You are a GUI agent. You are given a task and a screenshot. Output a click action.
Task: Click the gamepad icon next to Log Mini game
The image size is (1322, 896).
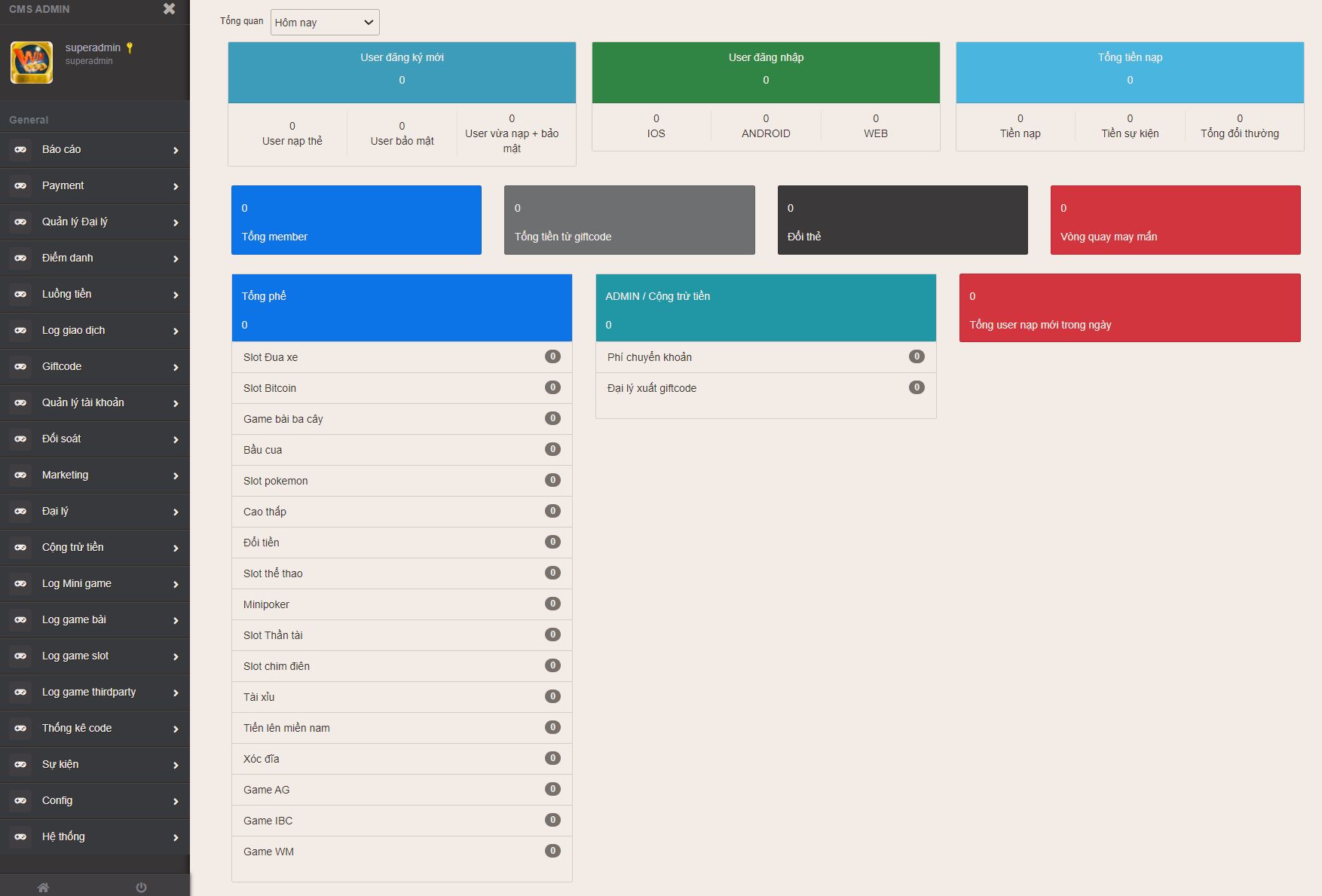(x=20, y=584)
